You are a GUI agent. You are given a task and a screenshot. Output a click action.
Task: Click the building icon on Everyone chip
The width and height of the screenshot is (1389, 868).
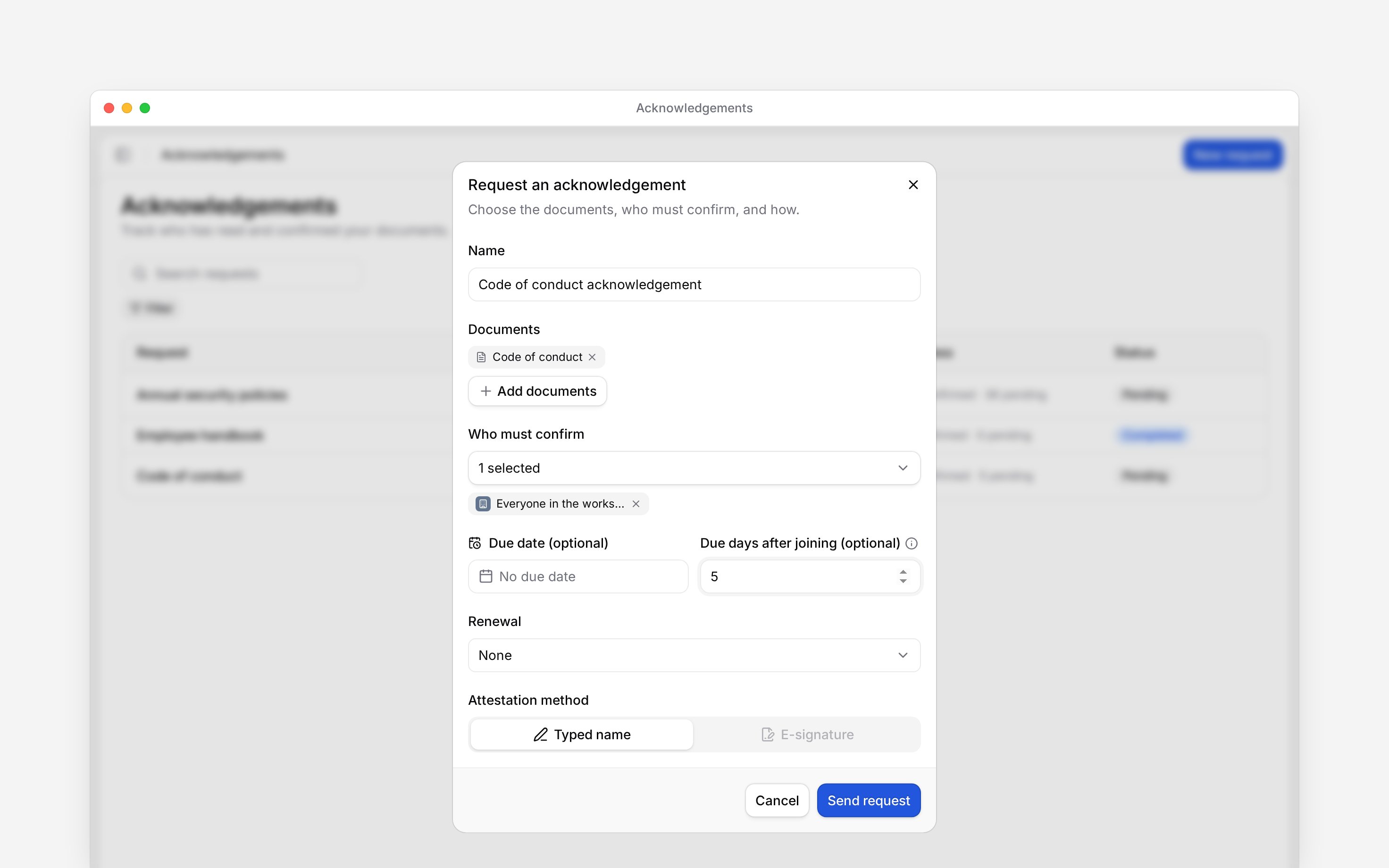483,503
